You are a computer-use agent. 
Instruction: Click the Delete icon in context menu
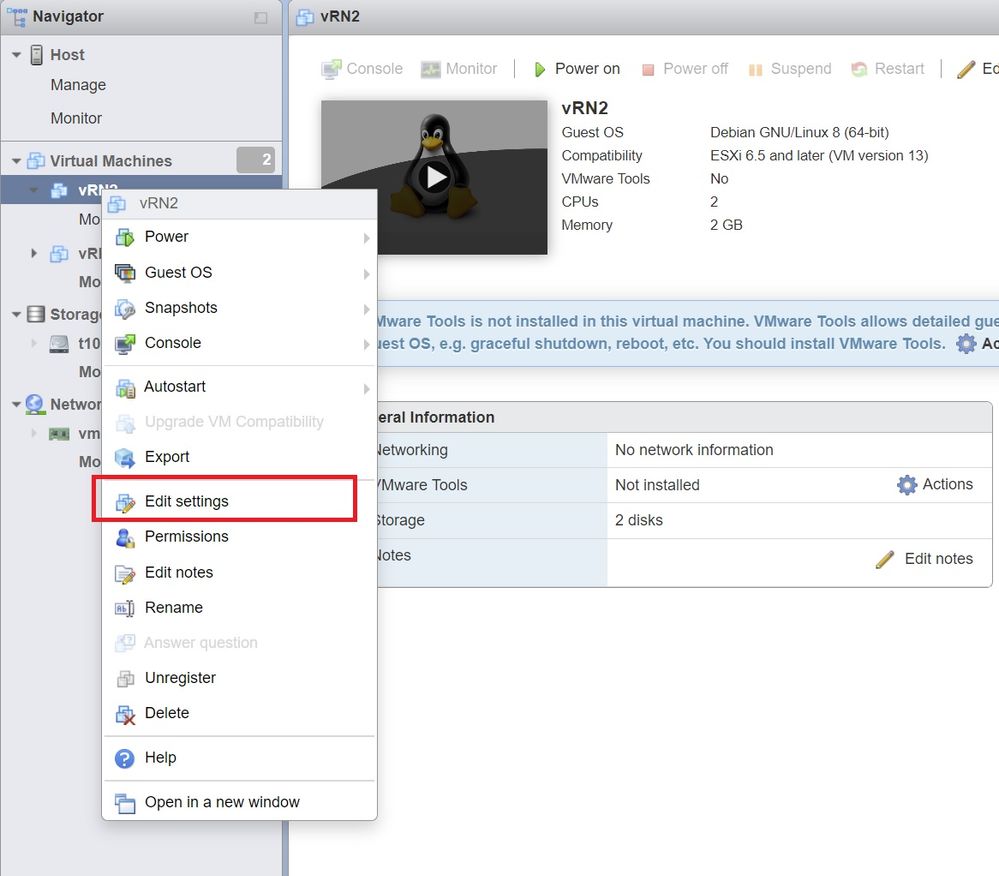pyautogui.click(x=125, y=714)
